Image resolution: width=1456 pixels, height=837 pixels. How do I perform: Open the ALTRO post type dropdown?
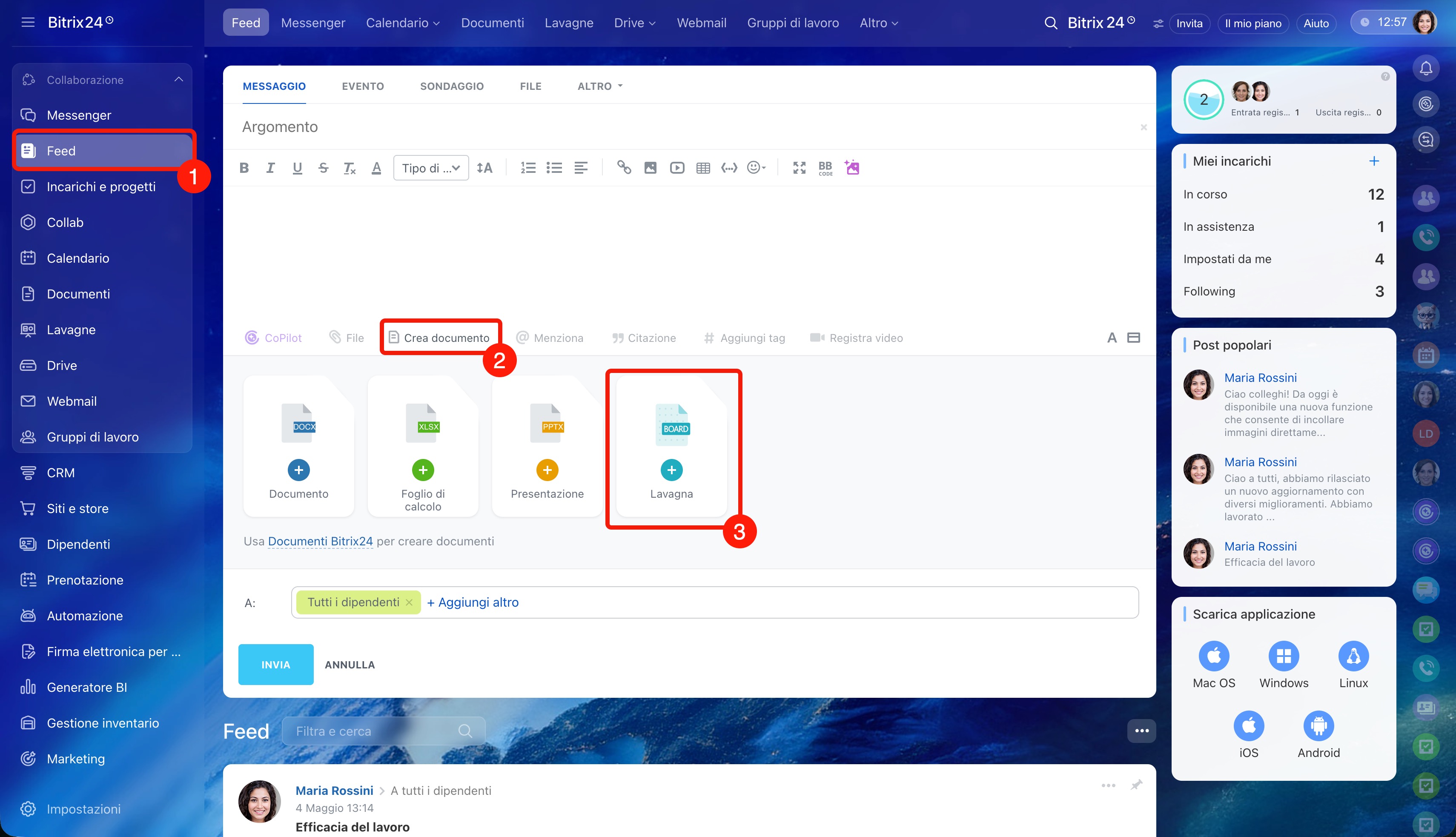click(600, 86)
